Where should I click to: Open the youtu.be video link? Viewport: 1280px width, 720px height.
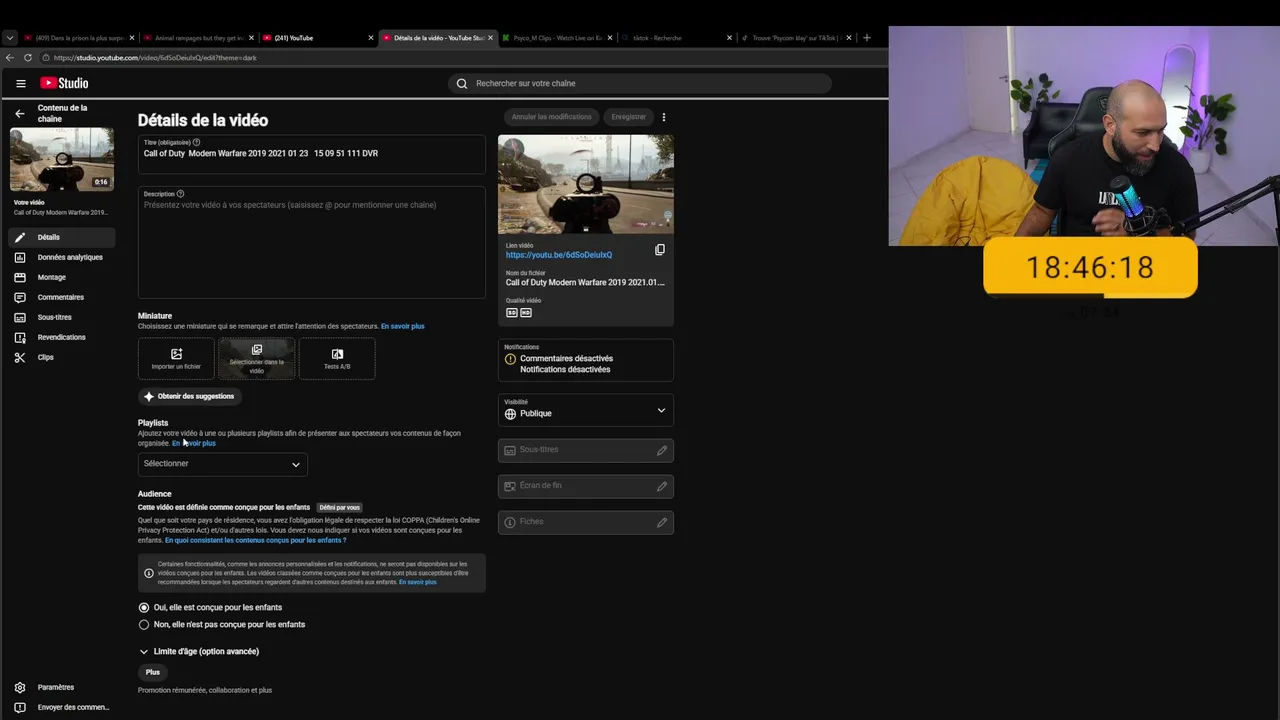tap(559, 255)
